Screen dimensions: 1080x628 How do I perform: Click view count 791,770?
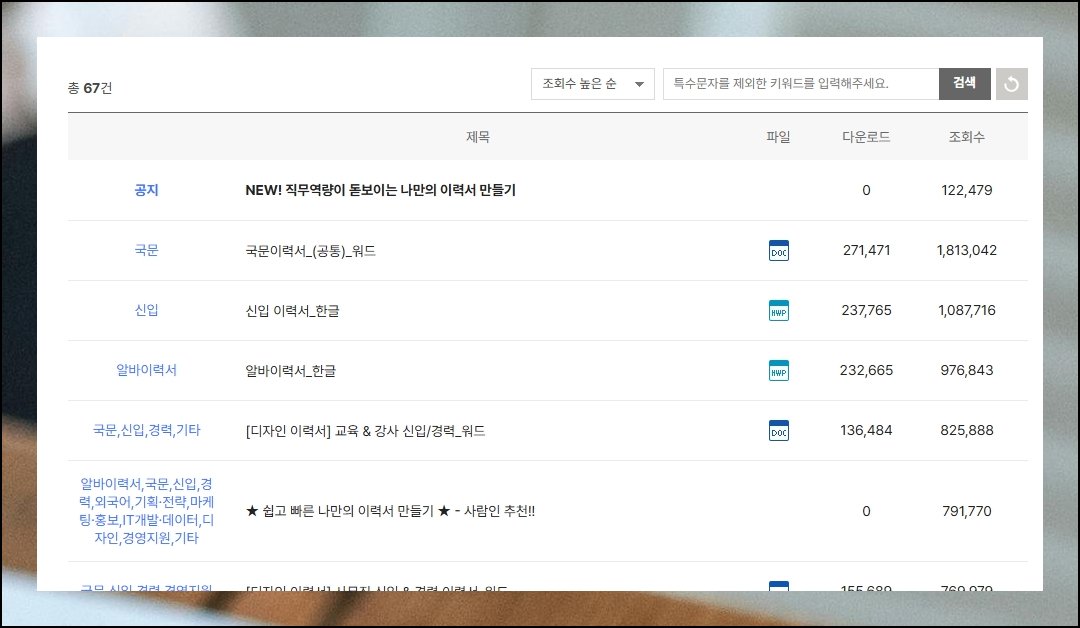coord(966,511)
